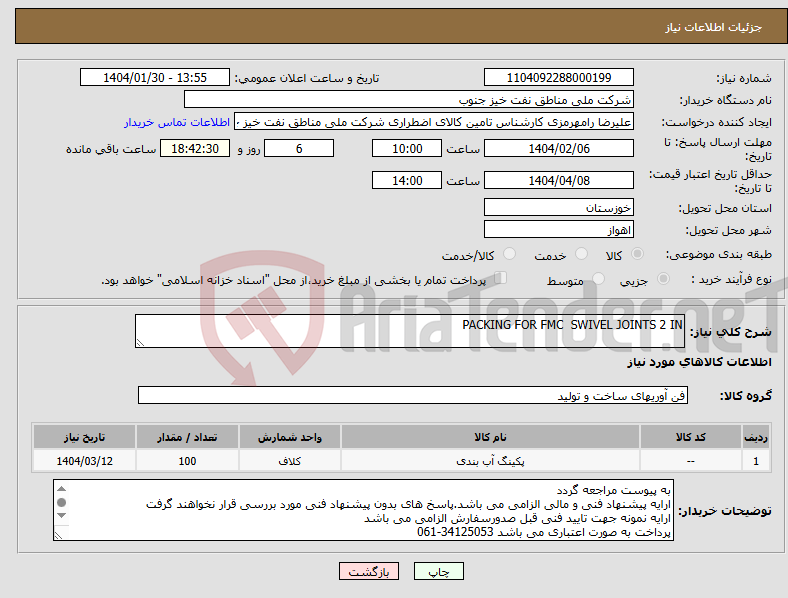Viewport: 788px width, 598px height.
Task: Click the ساعت باقی مانده label
Action: (111, 149)
